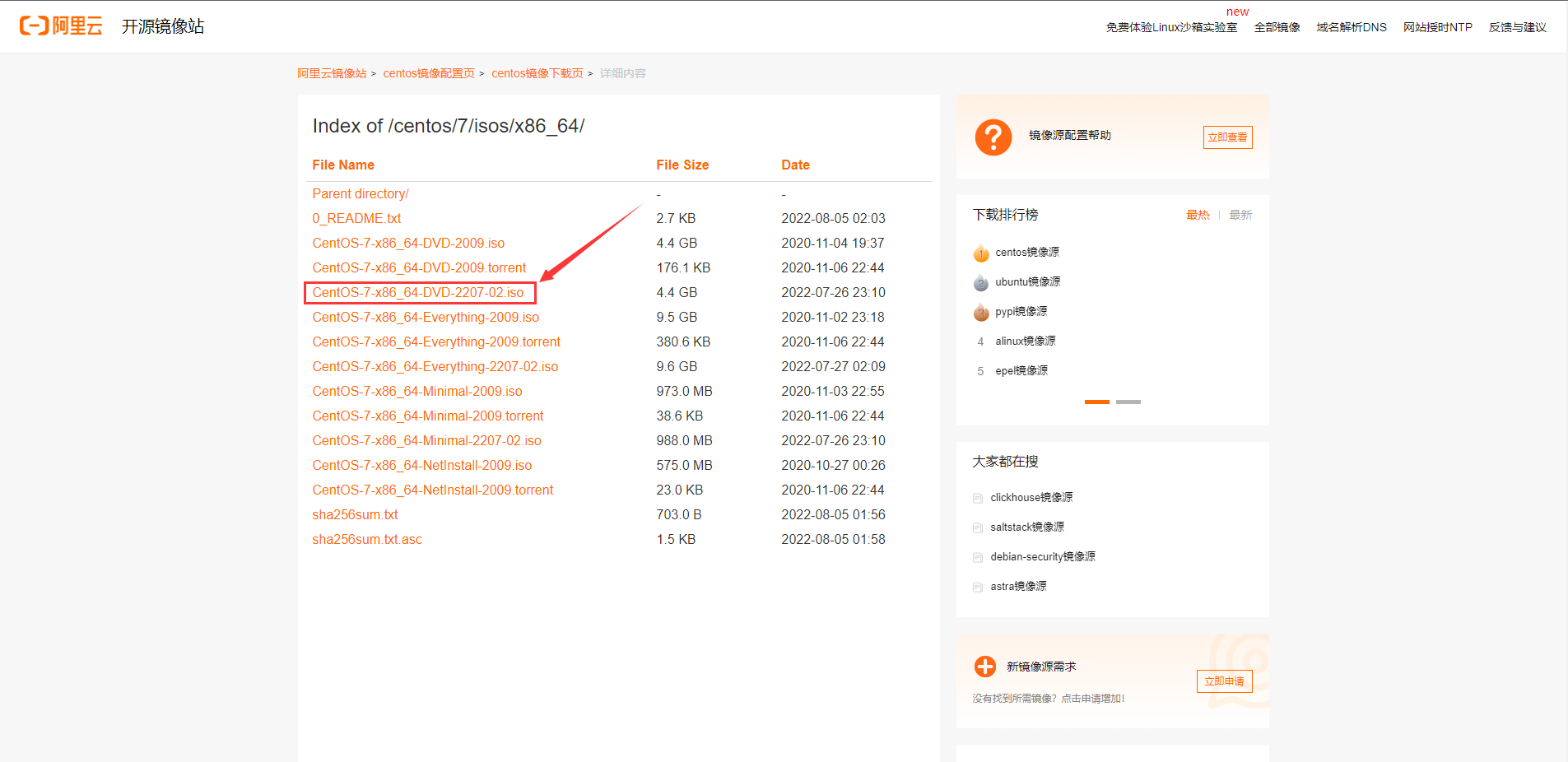Viewport: 1568px width, 762px height.
Task: Click the document icon beside saltstack镜像源
Action: [978, 527]
